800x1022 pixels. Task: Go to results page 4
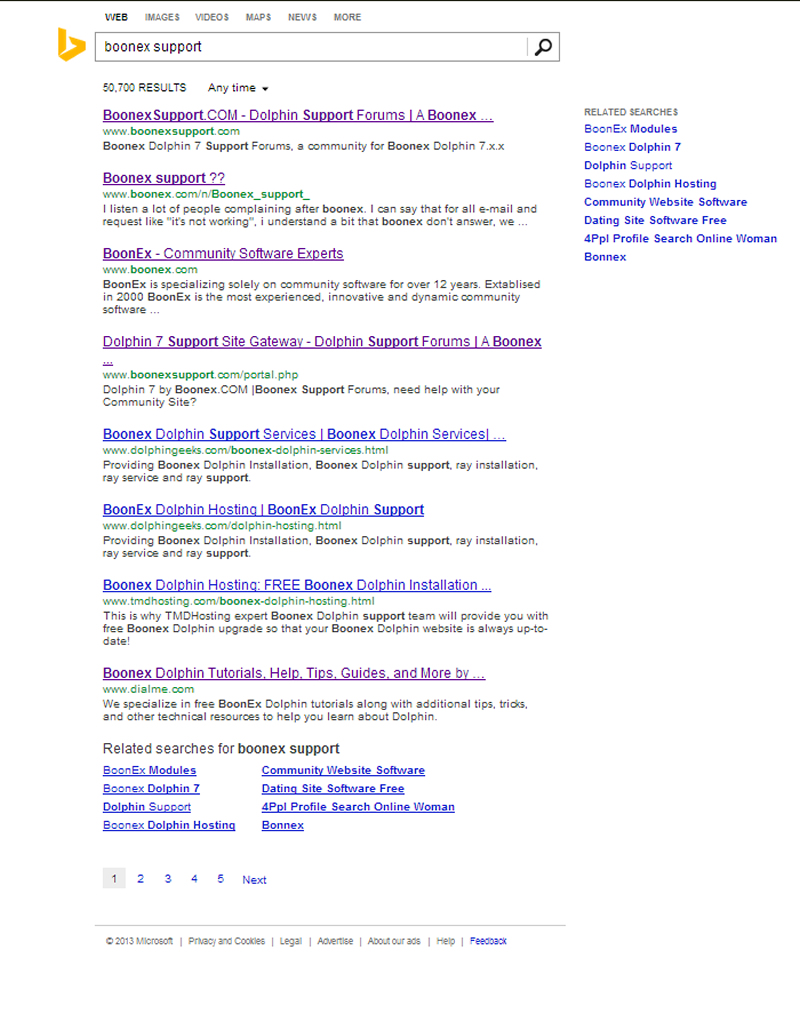tap(194, 879)
